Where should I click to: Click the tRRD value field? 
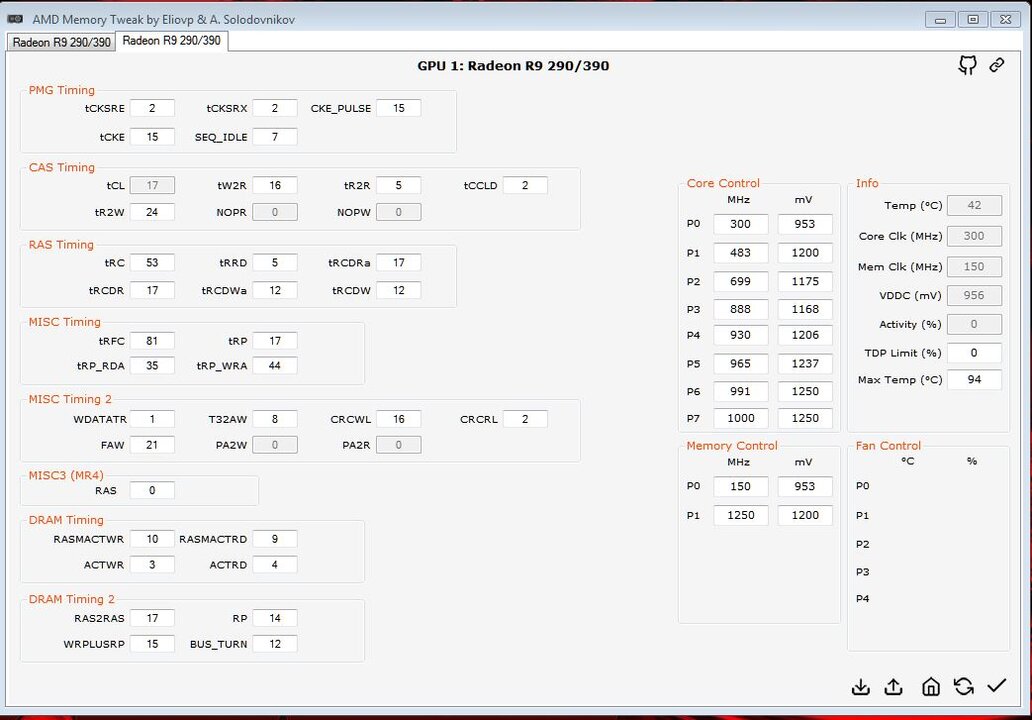(274, 263)
